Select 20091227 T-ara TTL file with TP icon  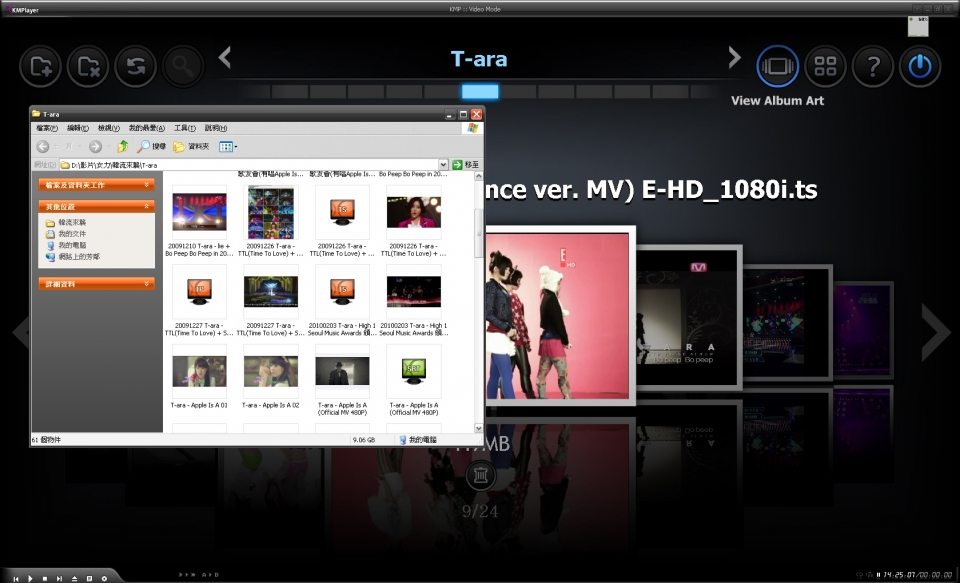click(199, 292)
